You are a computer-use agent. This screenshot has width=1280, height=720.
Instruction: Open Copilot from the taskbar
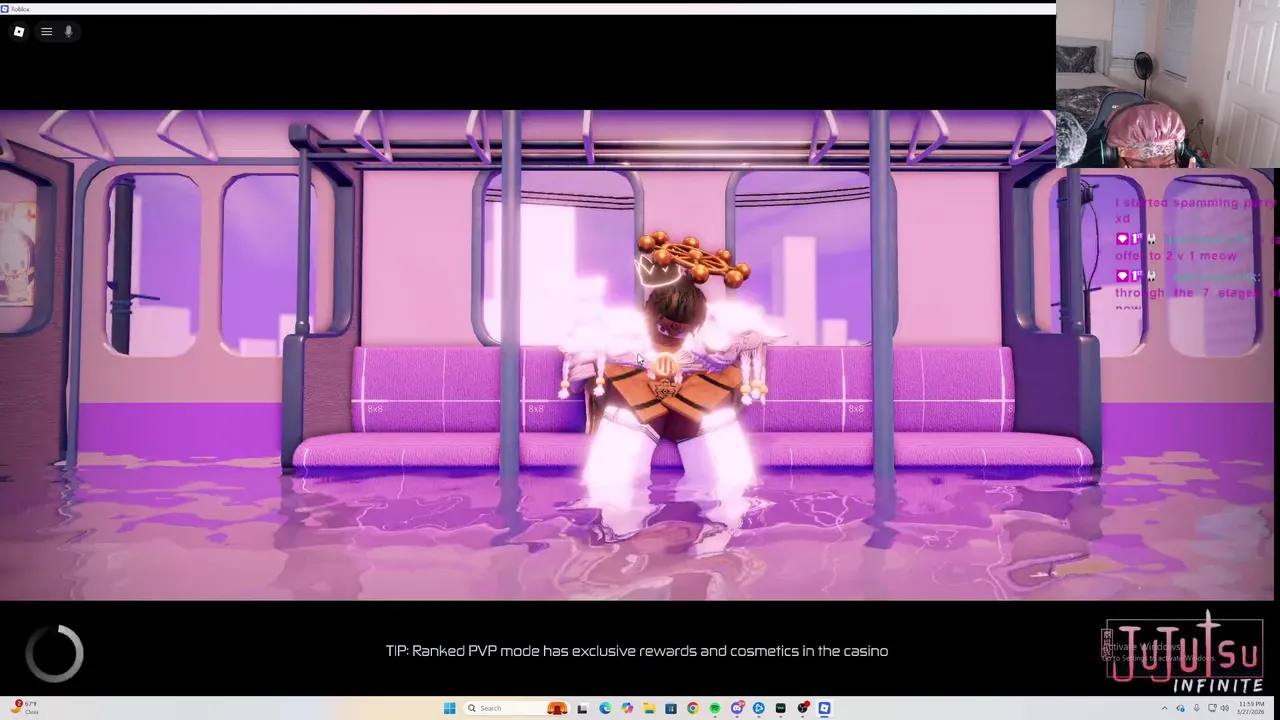627,708
